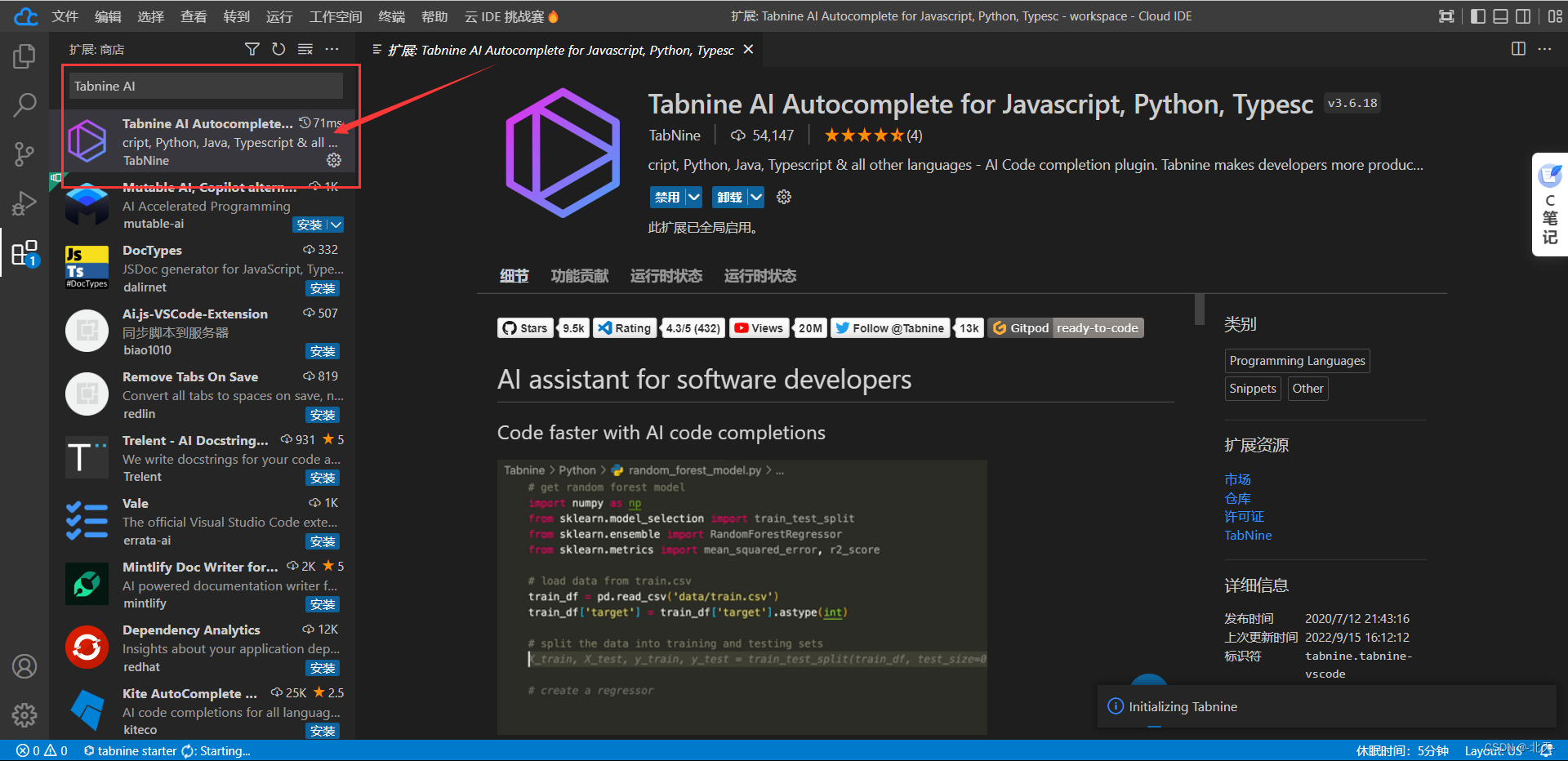Refresh the extensions list
The image size is (1568, 761).
[x=278, y=49]
